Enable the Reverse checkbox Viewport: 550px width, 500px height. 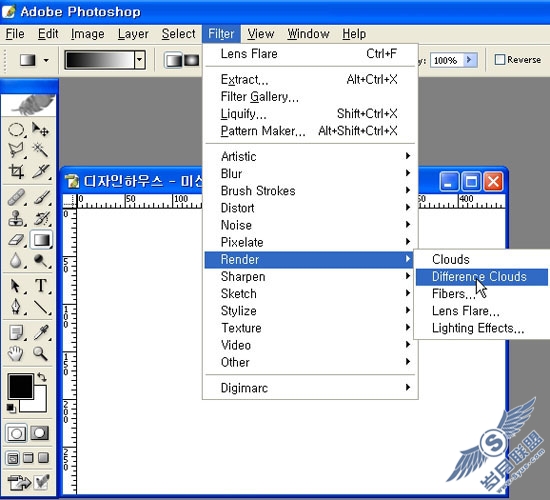(x=500, y=59)
